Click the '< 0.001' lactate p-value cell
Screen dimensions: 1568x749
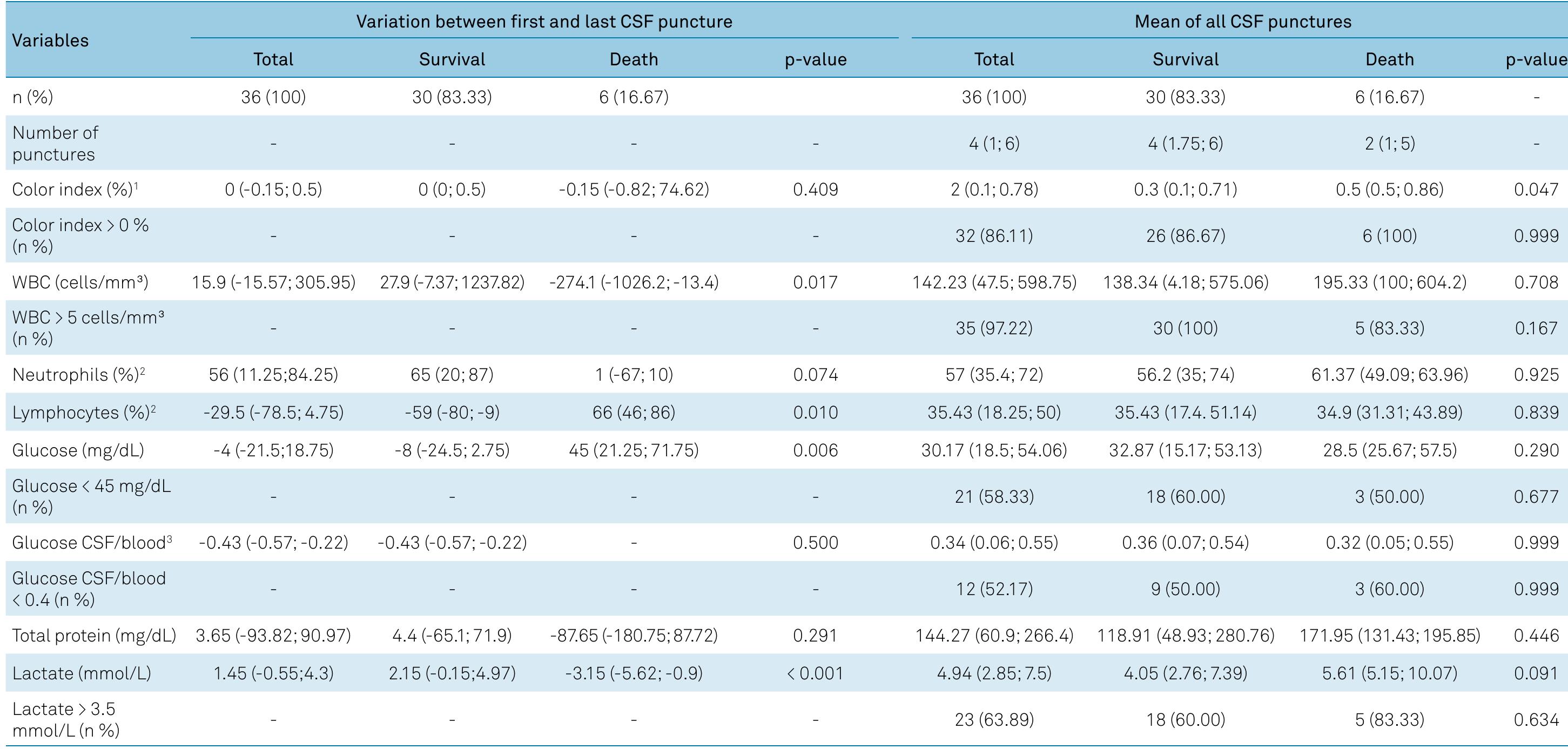coord(815,673)
